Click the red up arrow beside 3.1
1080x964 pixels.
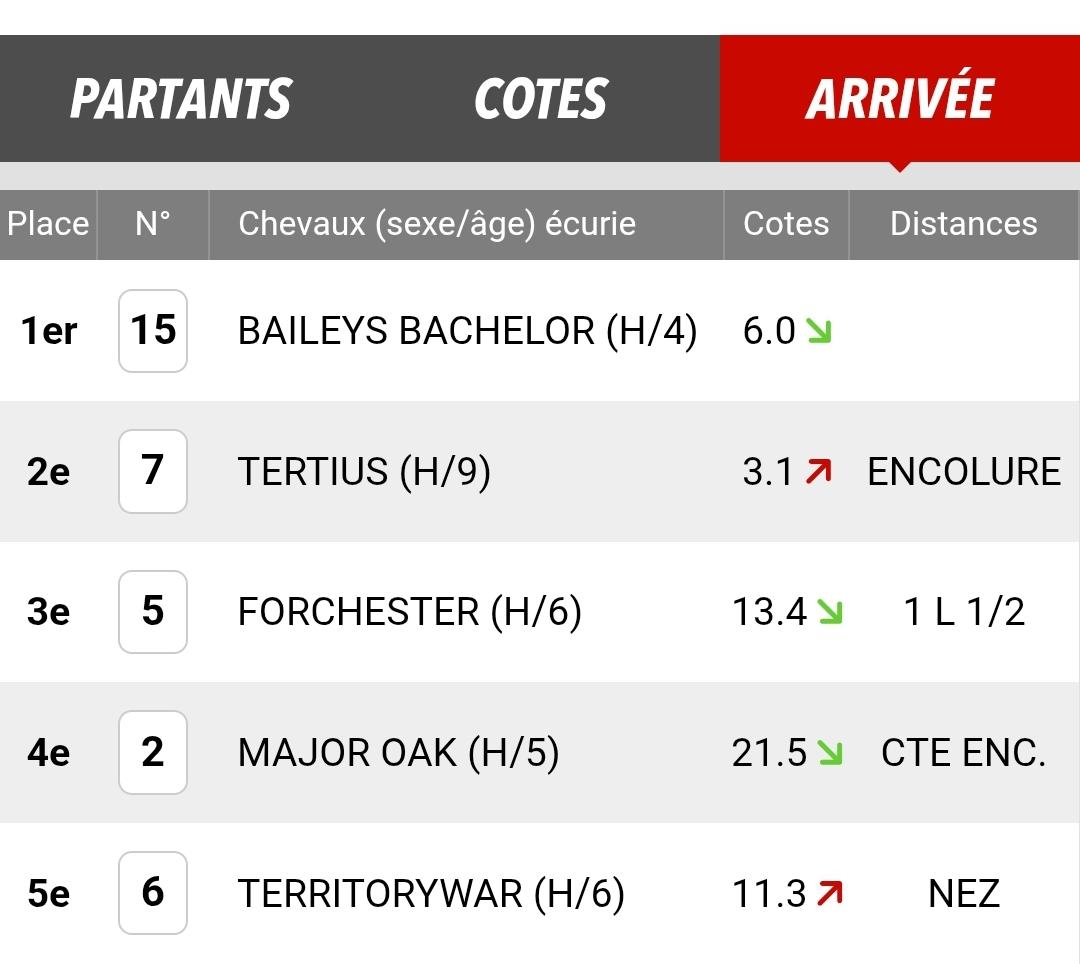pyautogui.click(x=819, y=472)
